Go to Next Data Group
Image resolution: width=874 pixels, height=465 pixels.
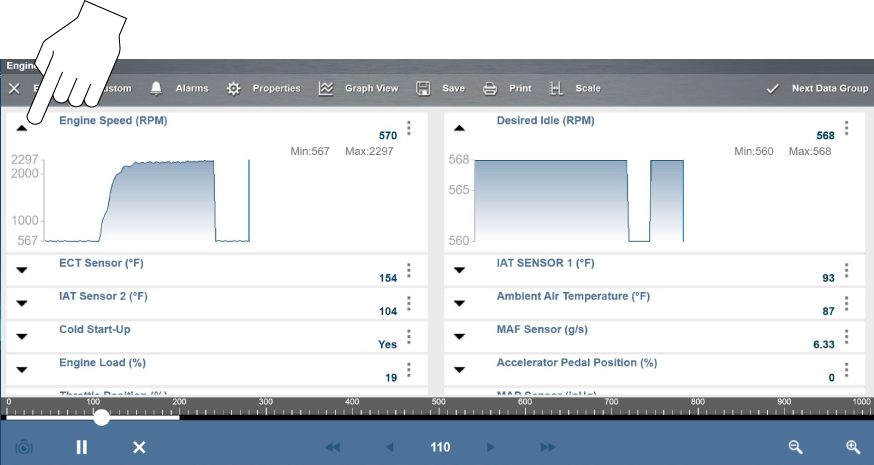tap(816, 88)
